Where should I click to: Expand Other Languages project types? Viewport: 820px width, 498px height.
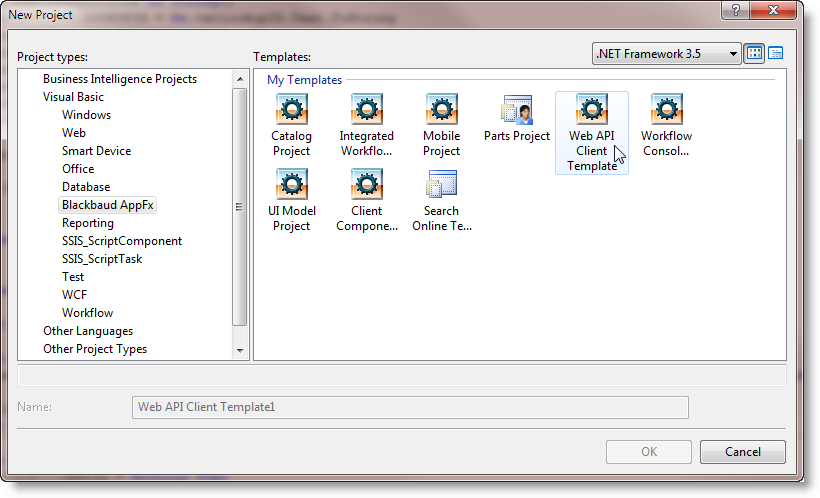(x=88, y=331)
